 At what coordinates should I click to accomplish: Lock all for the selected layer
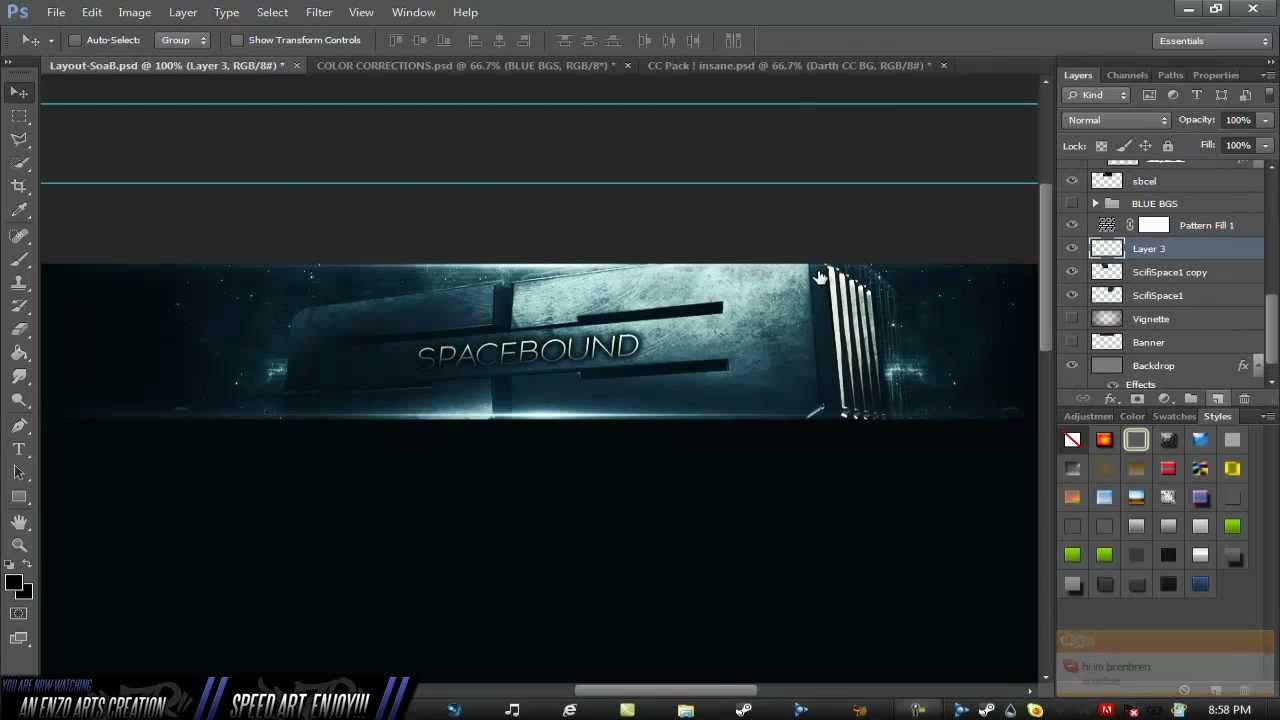pos(1167,146)
